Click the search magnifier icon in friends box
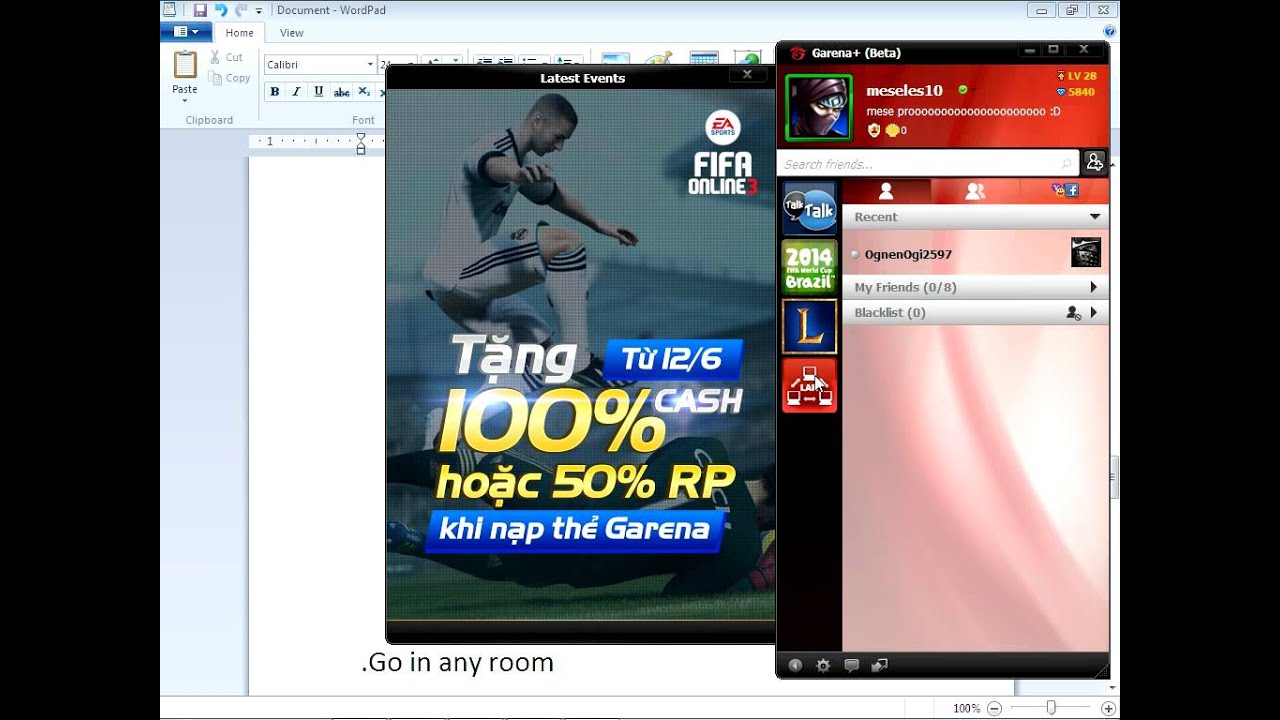Image resolution: width=1280 pixels, height=720 pixels. [1066, 164]
